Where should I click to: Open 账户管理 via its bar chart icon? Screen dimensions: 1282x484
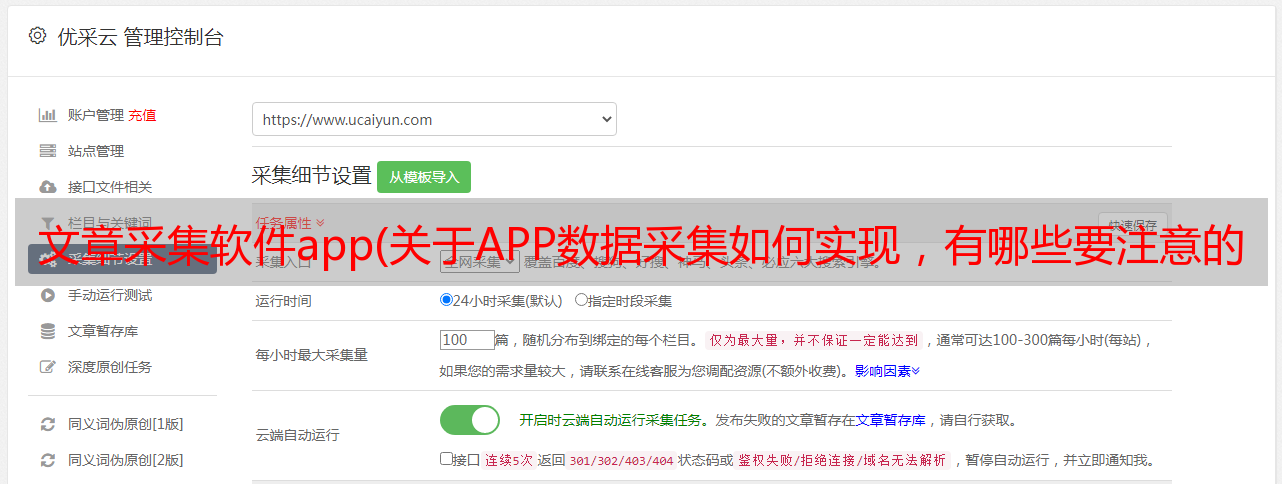[x=47, y=115]
